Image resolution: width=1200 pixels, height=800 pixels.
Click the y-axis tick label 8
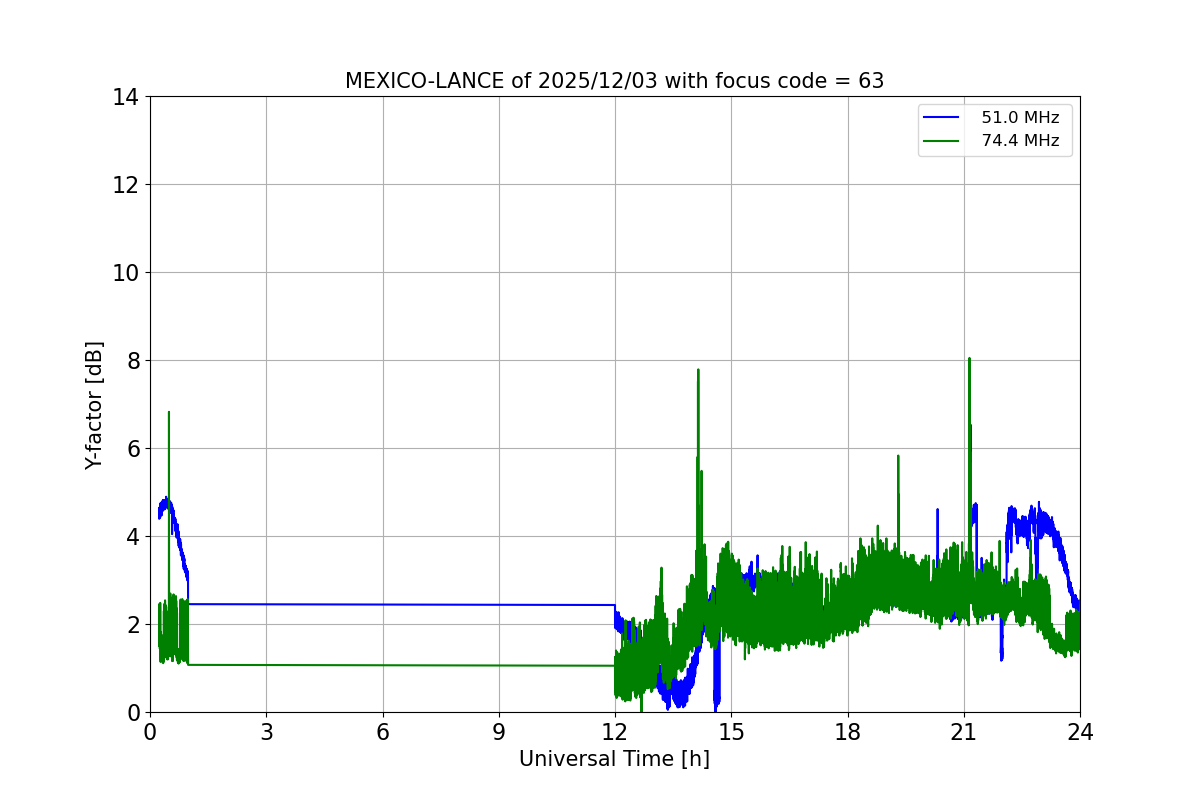tap(133, 361)
